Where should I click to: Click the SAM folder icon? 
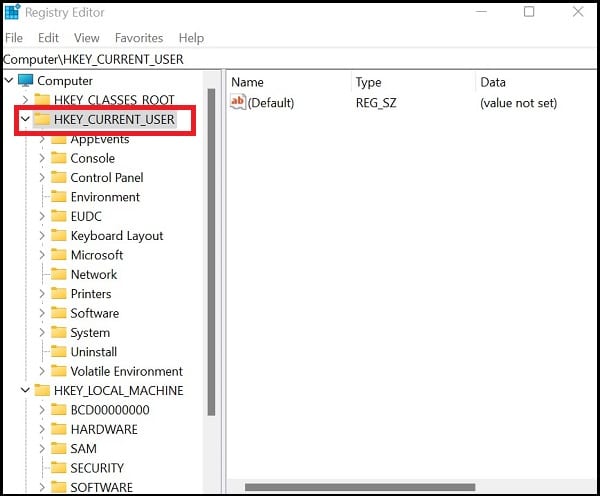coord(59,448)
